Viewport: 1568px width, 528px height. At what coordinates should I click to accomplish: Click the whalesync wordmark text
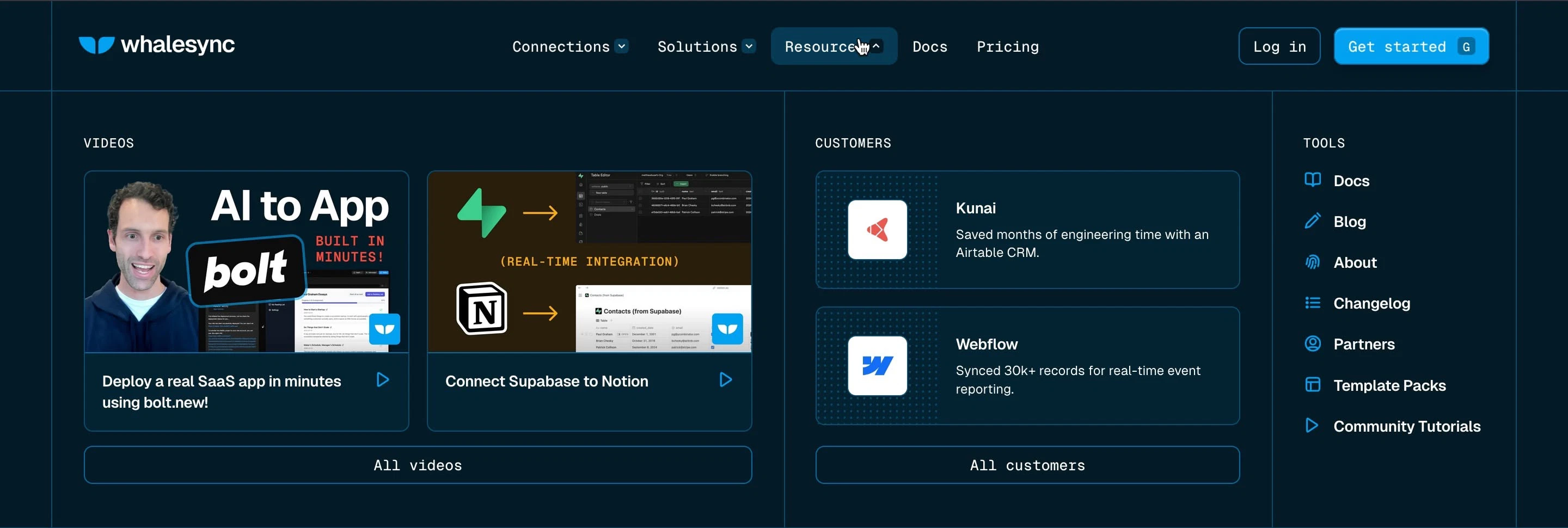click(x=177, y=45)
